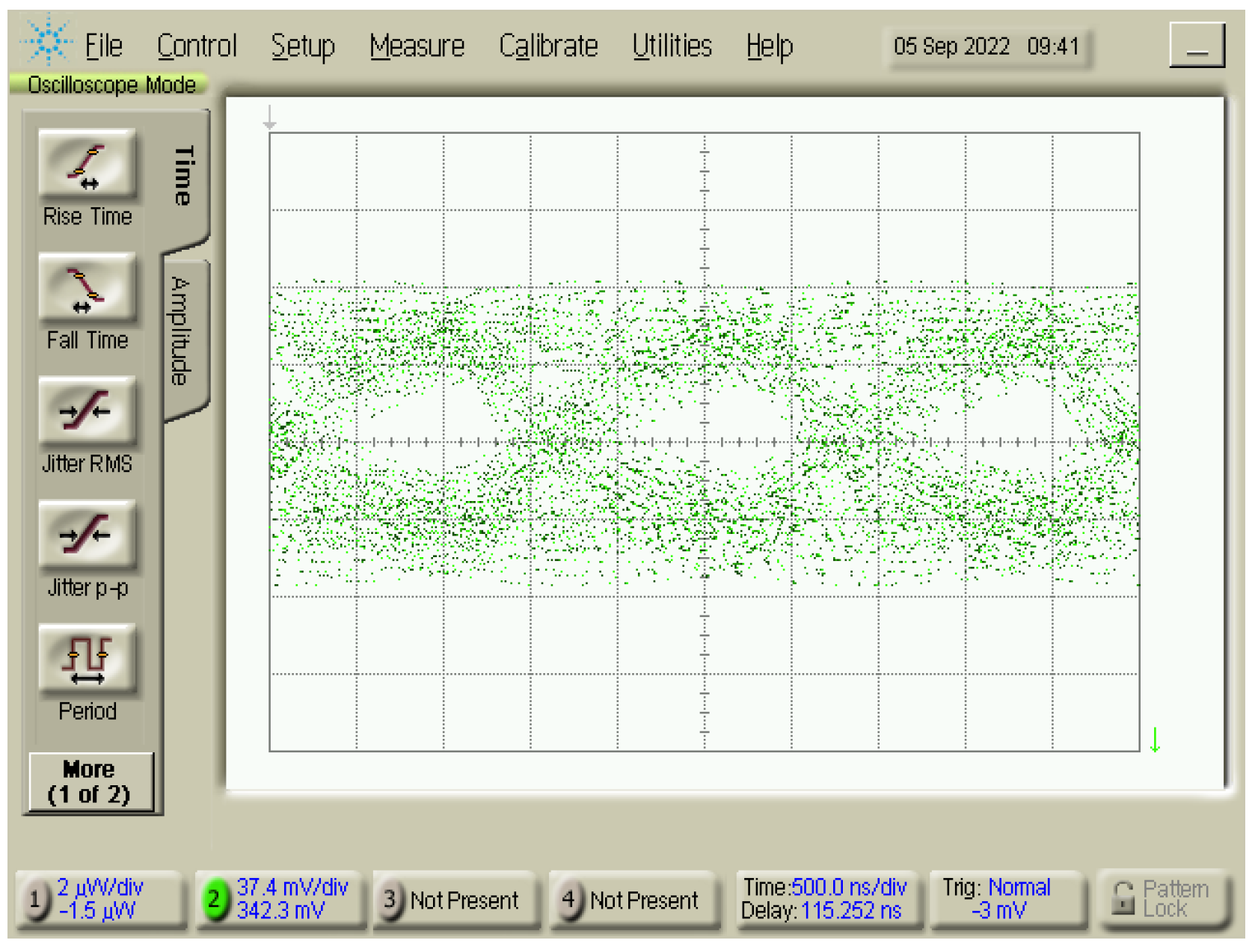
Task: Click the Agilent starburst logo icon
Action: (x=48, y=40)
